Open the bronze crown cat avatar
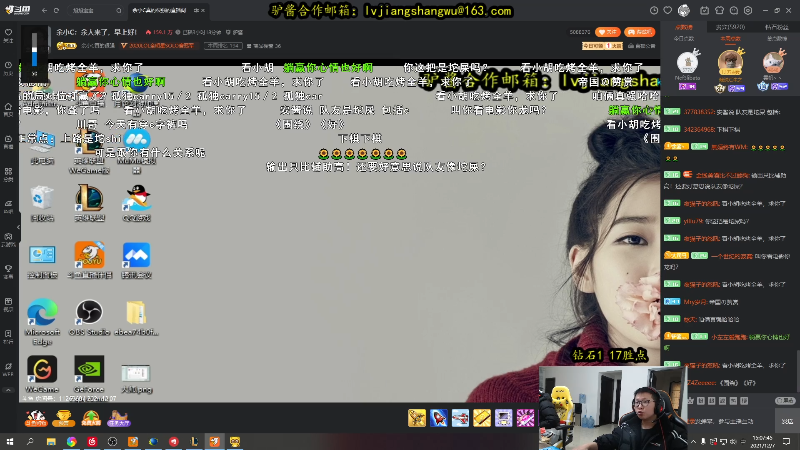800x450 pixels. [773, 63]
